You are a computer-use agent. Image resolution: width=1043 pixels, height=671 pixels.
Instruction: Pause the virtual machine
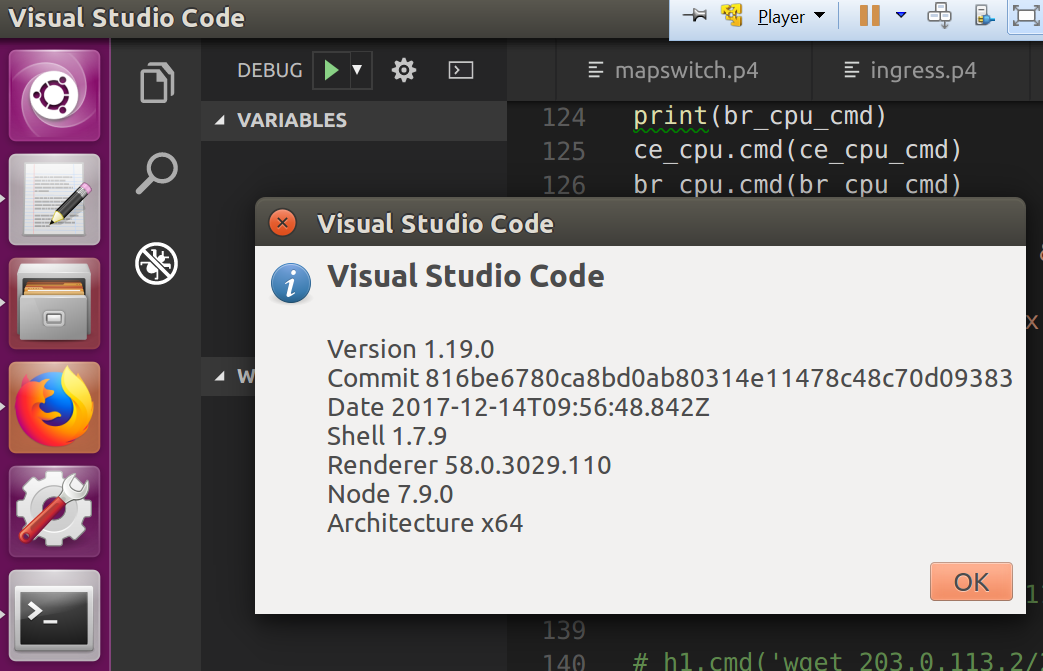pos(869,15)
